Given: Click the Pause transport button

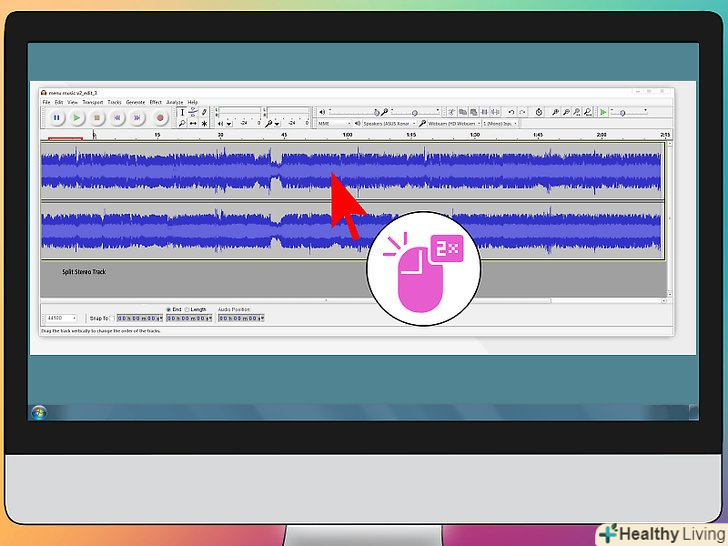Looking at the screenshot, I should click(57, 118).
